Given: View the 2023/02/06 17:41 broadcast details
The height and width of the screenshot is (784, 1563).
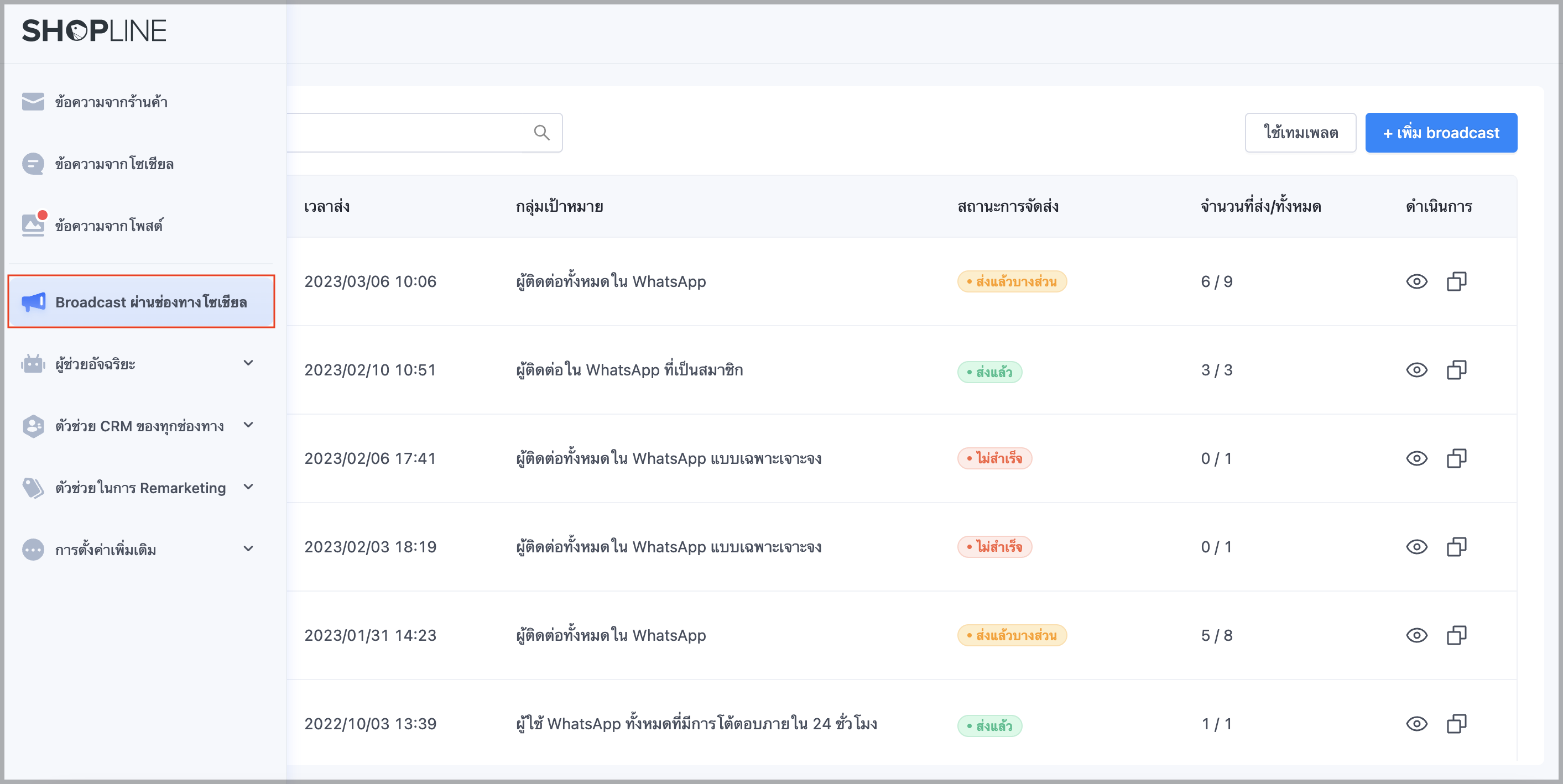Looking at the screenshot, I should pyautogui.click(x=1417, y=458).
